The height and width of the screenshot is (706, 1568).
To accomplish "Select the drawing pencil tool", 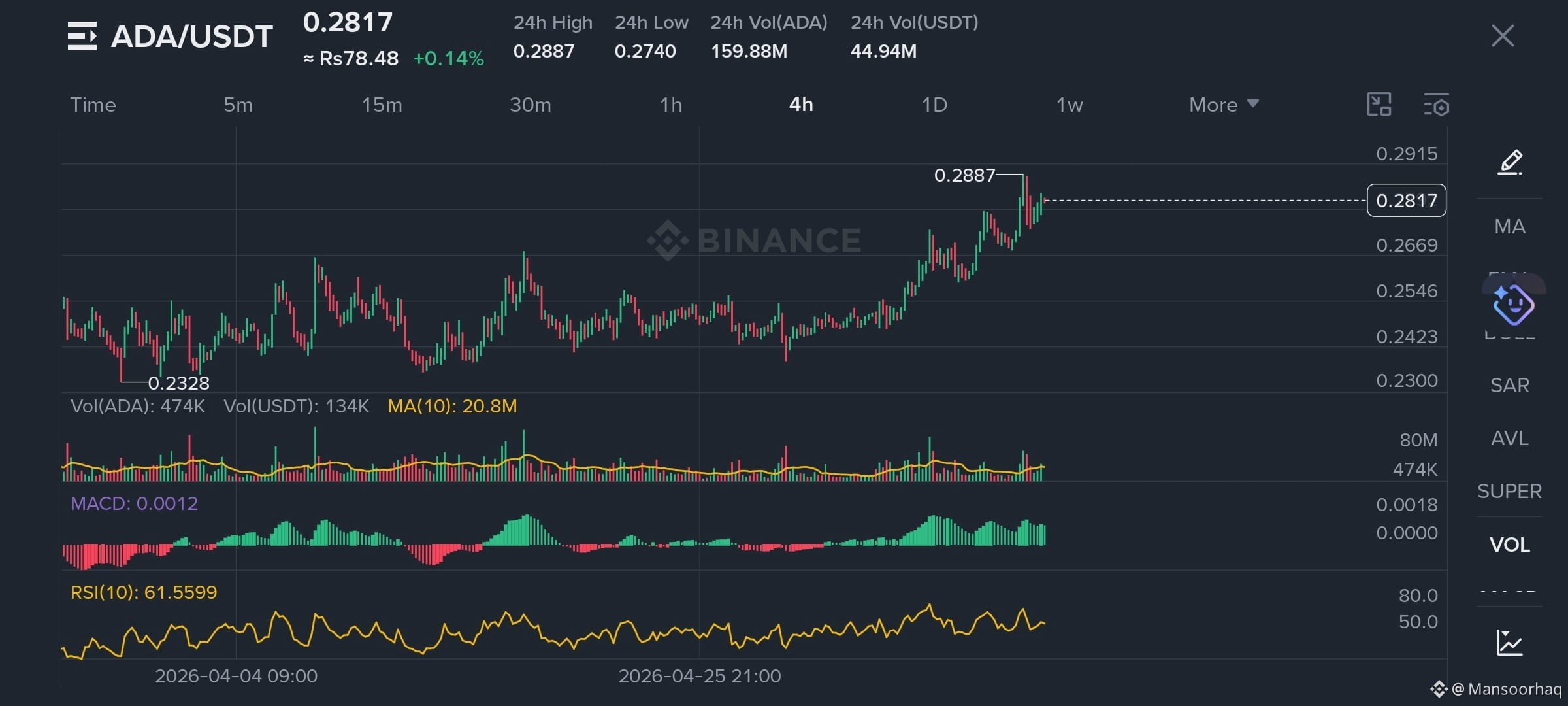I will 1510,162.
